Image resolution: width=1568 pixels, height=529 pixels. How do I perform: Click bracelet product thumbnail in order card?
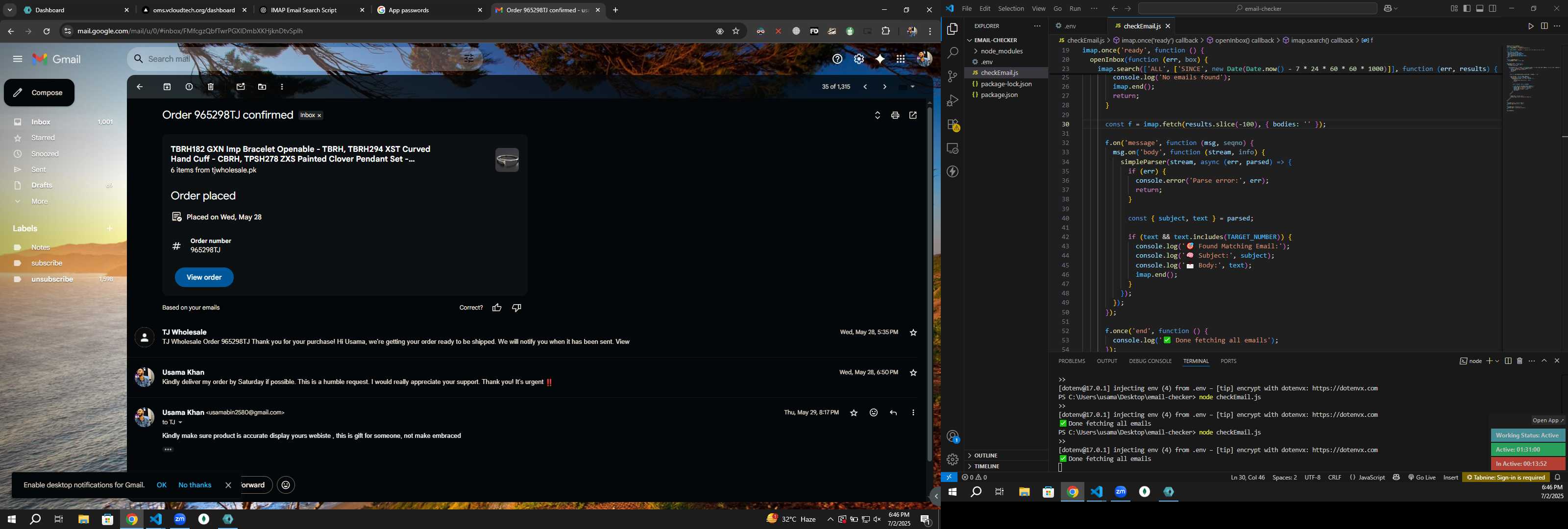click(x=507, y=161)
